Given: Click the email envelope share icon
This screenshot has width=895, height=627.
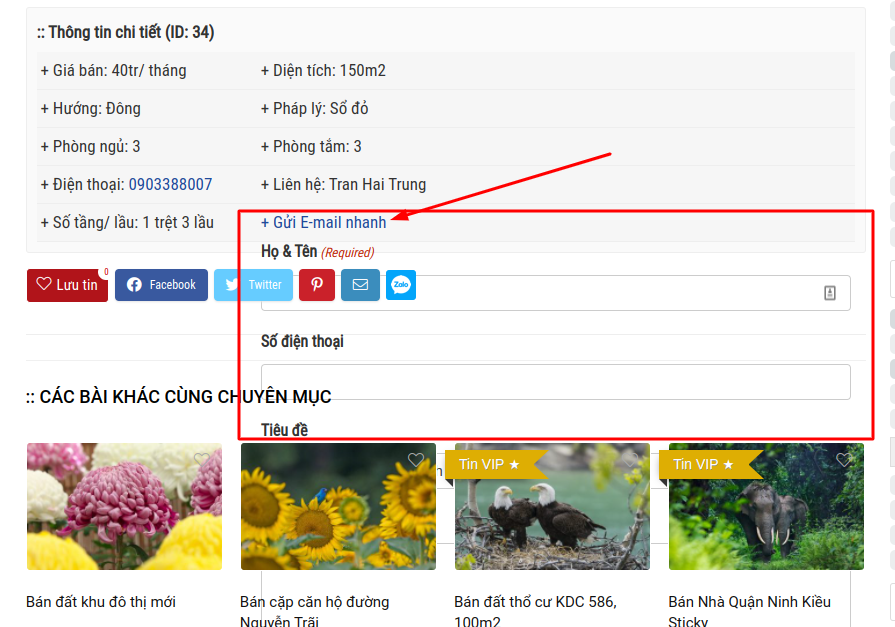Looking at the screenshot, I should click(x=360, y=285).
